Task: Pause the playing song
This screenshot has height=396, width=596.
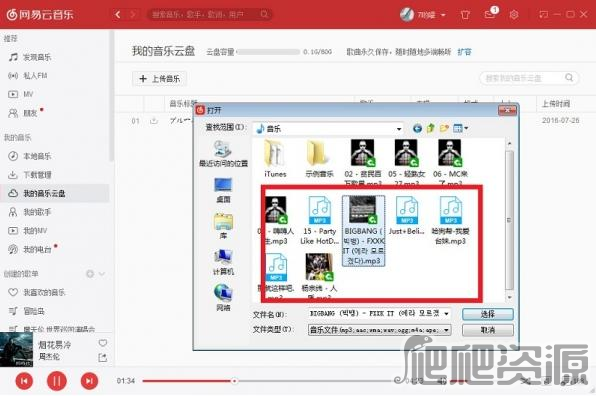Action: pyautogui.click(x=57, y=381)
